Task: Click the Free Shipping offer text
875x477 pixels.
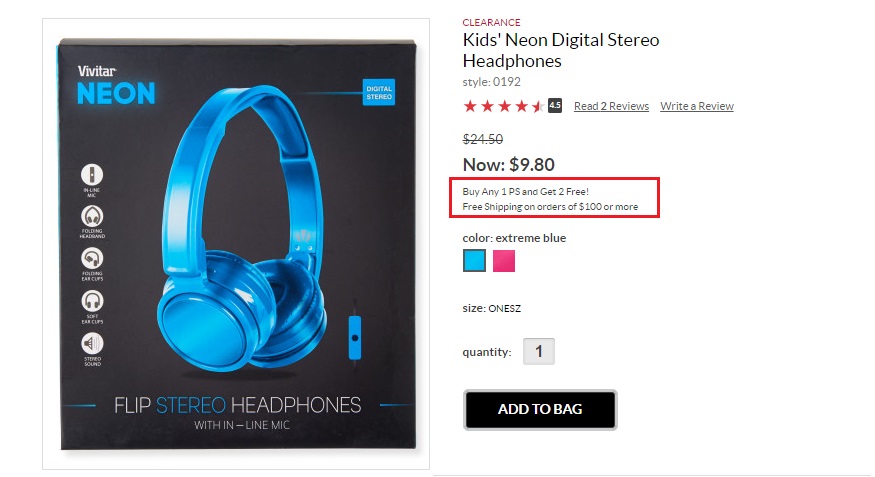Action: click(550, 207)
